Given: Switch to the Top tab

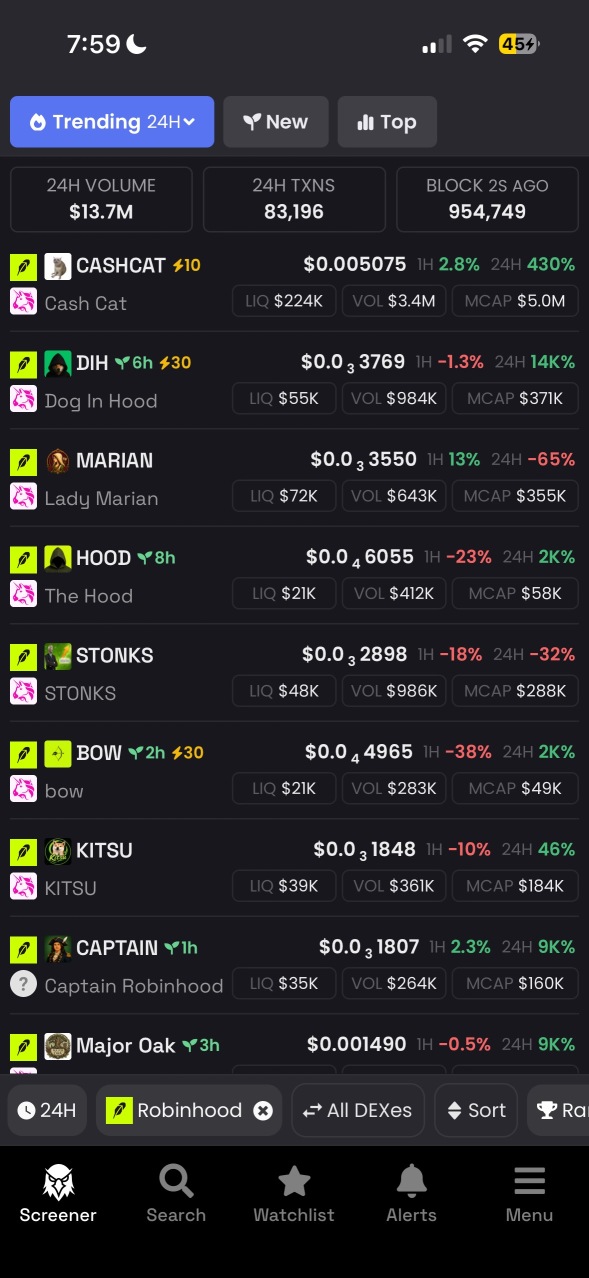Looking at the screenshot, I should point(387,122).
